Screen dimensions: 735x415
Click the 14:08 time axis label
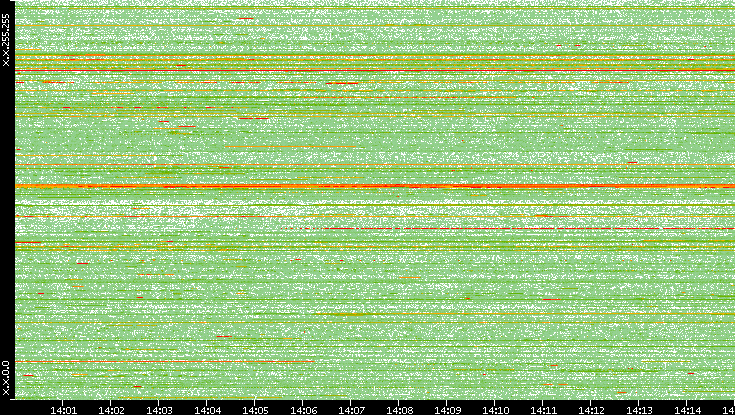click(400, 409)
